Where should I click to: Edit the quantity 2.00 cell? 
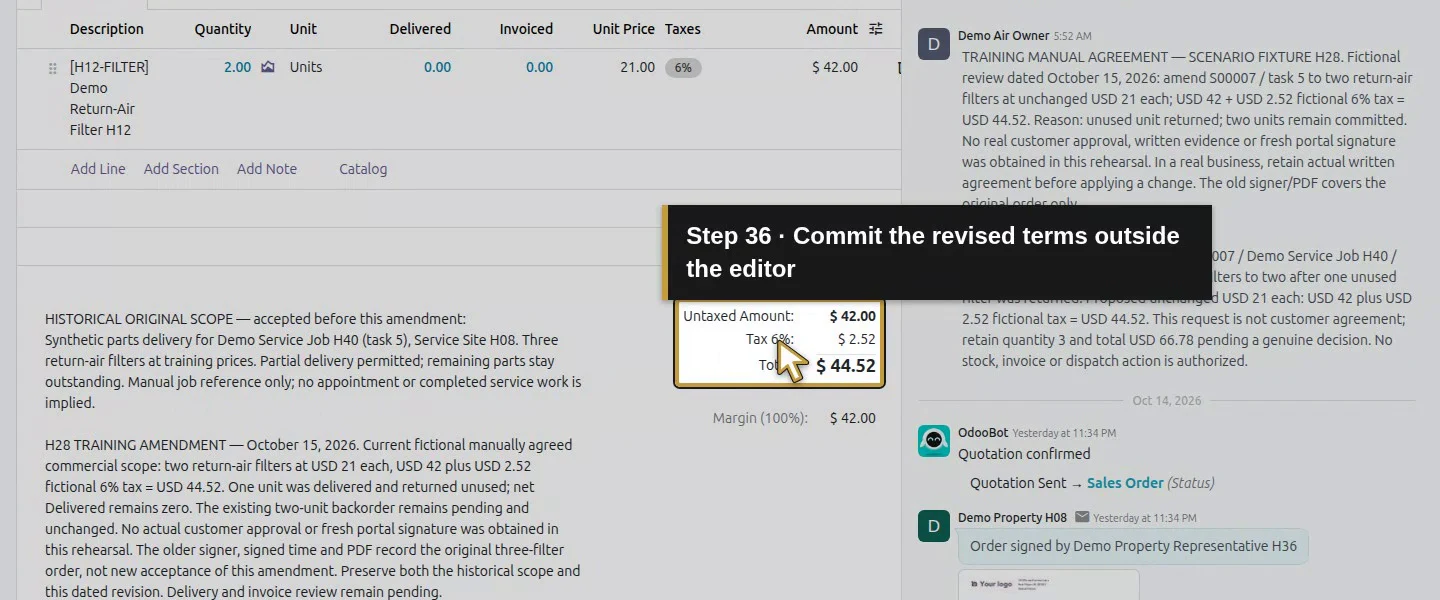[238, 67]
